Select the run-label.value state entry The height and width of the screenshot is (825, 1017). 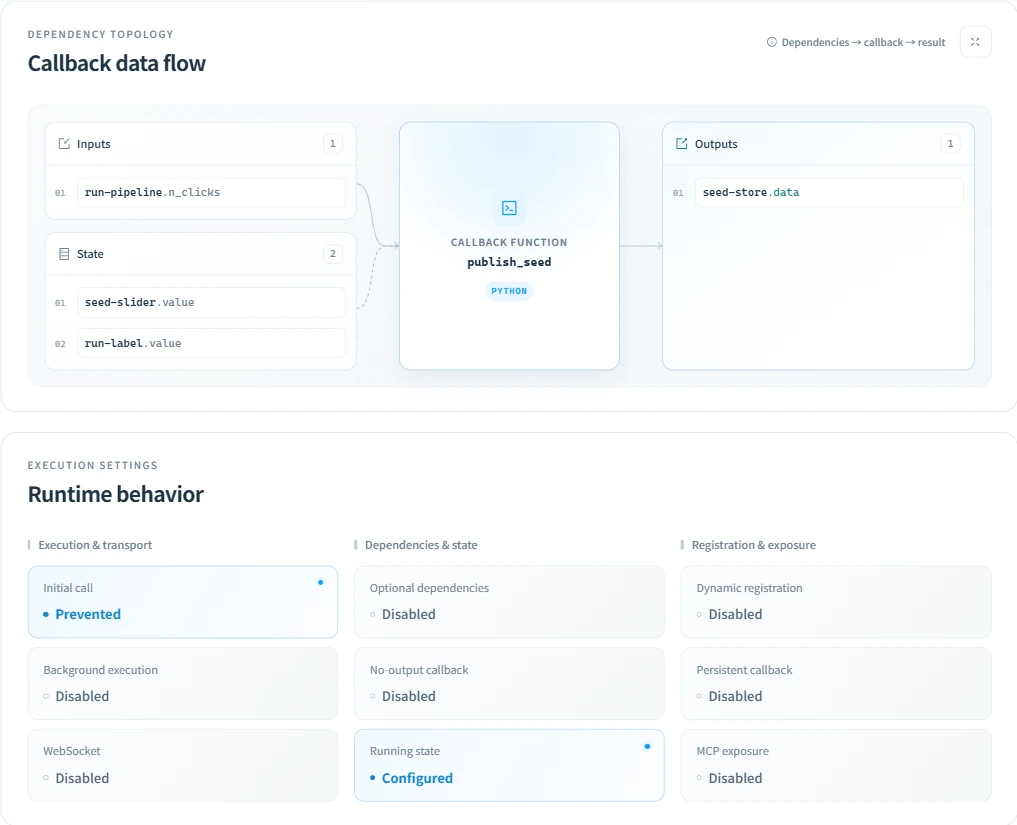211,343
